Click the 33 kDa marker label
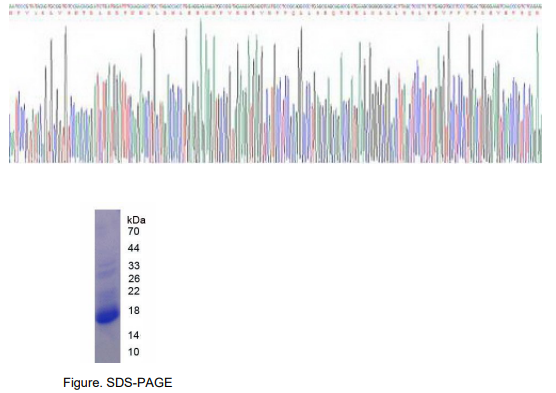 click(134, 265)
